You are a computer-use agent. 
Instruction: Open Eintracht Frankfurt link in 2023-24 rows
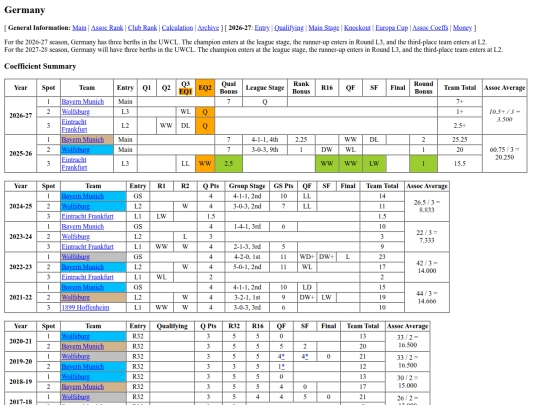point(87,247)
